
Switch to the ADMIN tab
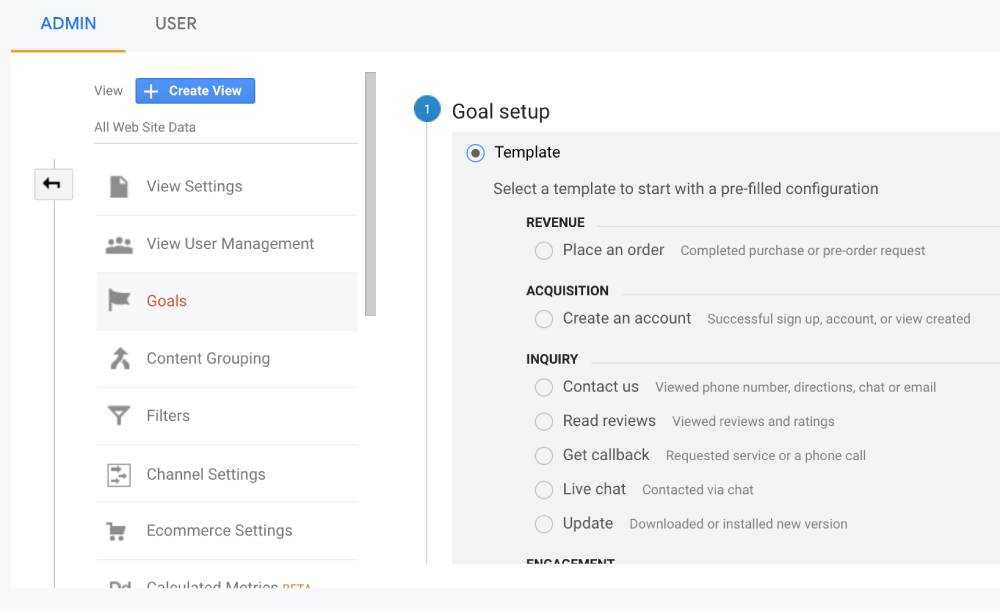(68, 24)
